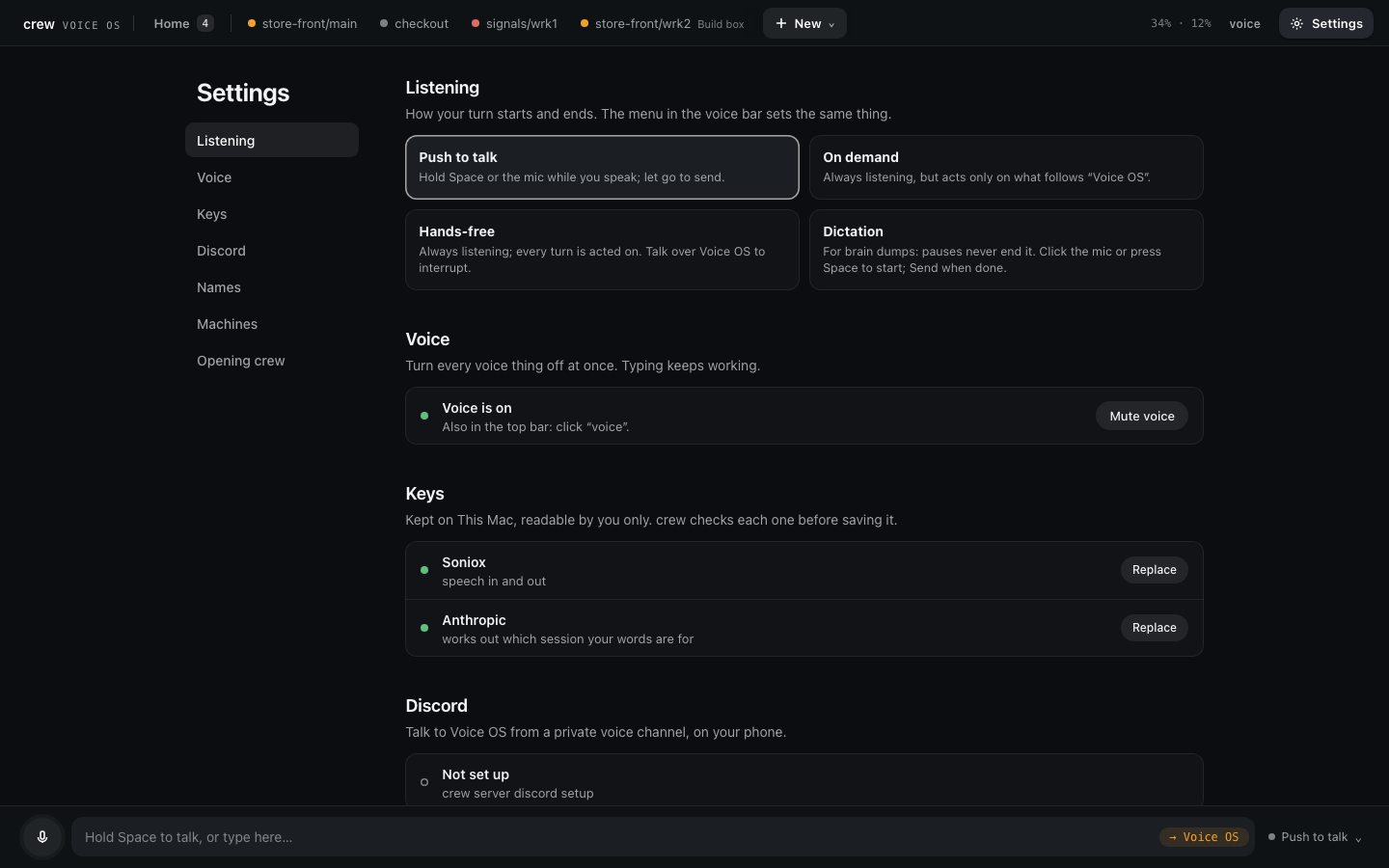This screenshot has width=1389, height=868.
Task: Select the On demand listening mode
Action: (1006, 167)
